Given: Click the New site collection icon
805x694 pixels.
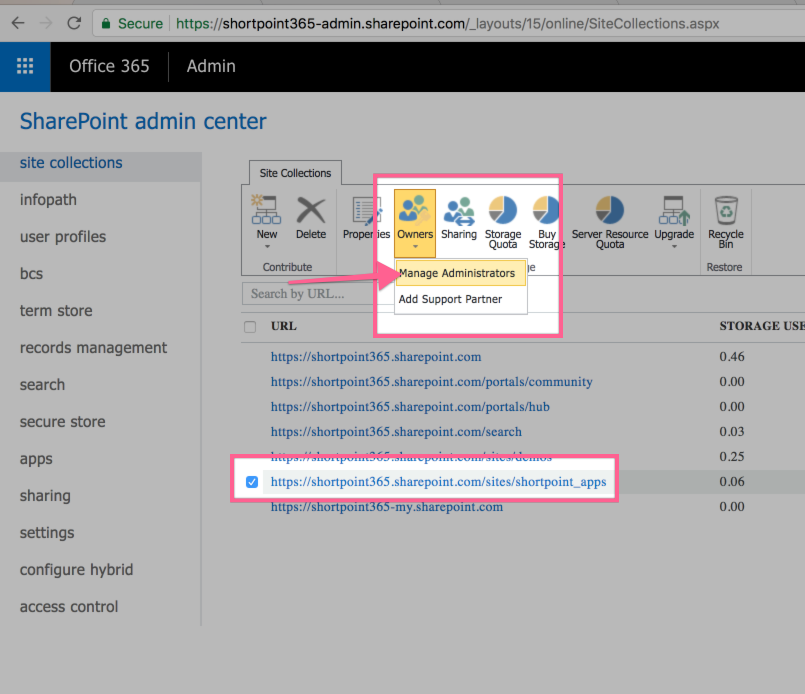Looking at the screenshot, I should point(265,212).
